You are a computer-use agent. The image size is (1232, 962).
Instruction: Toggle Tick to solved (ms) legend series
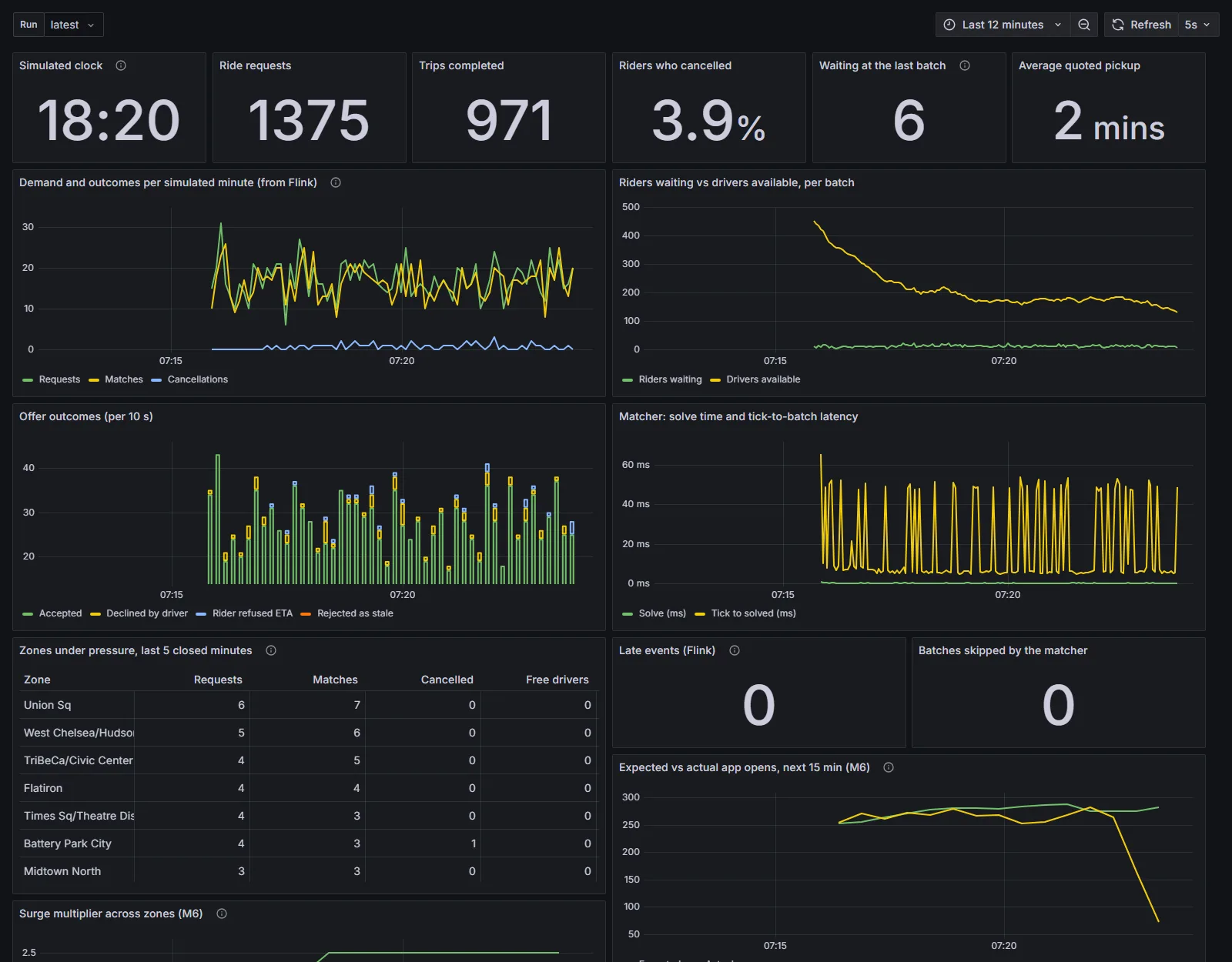(x=754, y=613)
